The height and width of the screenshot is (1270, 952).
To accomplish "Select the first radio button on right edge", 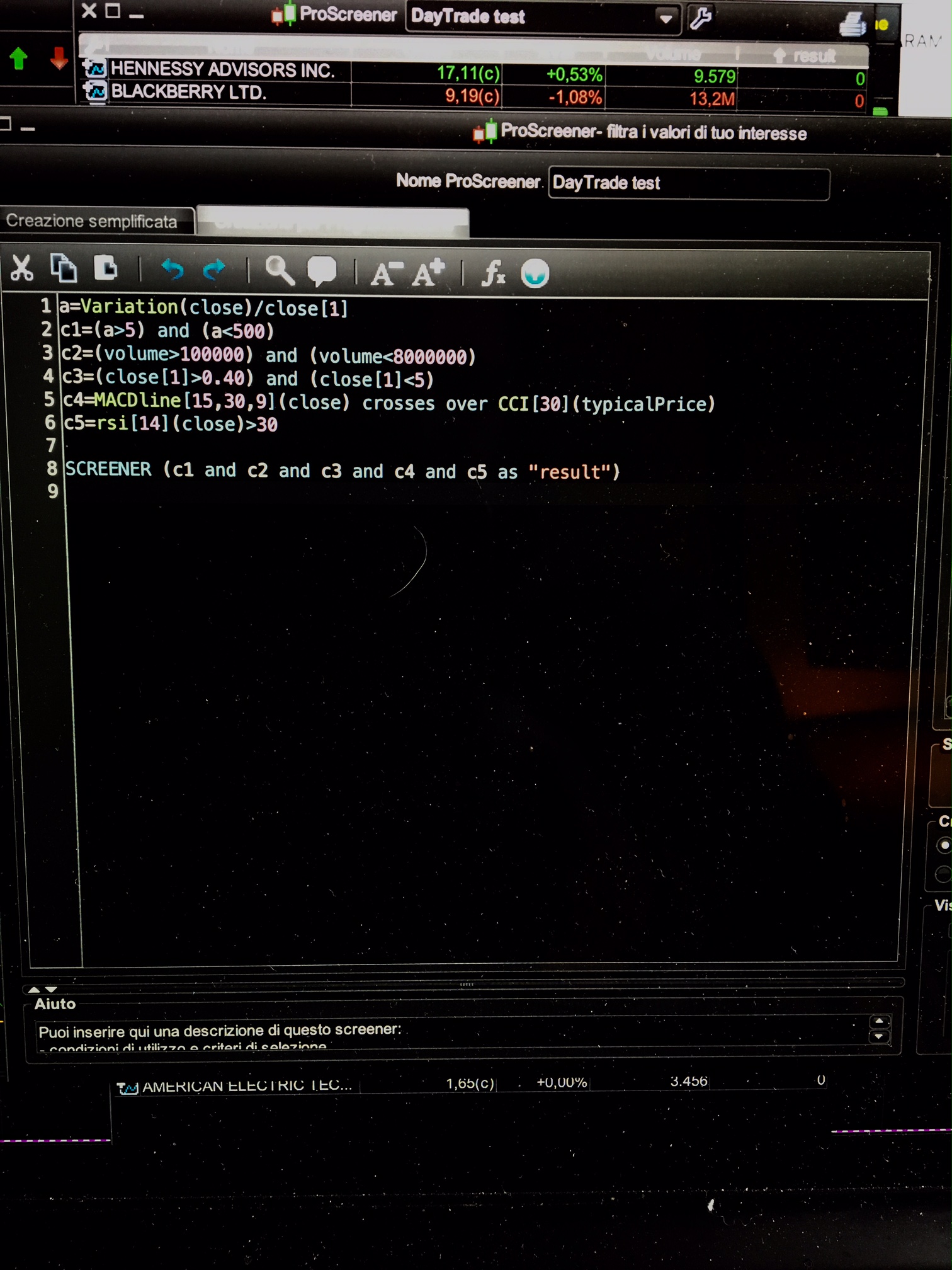I will [944, 845].
